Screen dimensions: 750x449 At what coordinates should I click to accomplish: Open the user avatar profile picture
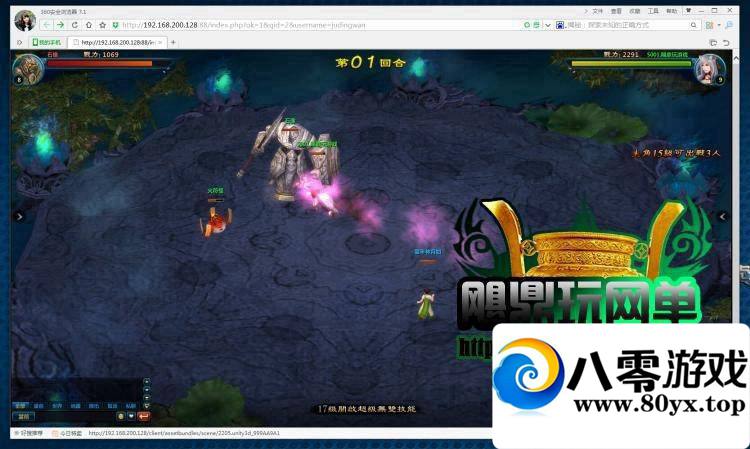pyautogui.click(x=25, y=20)
